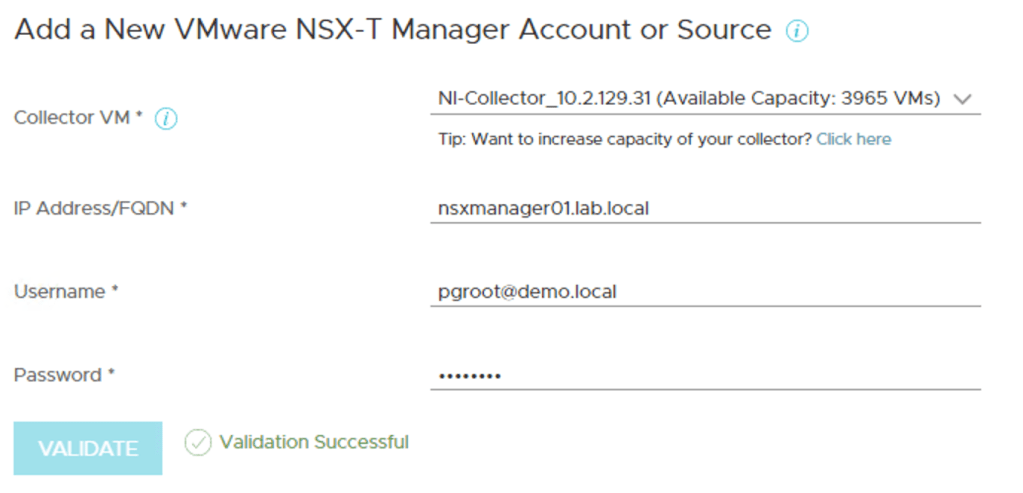This screenshot has width=1023, height=493.
Task: Click the required asterisk next to Password
Action: [x=112, y=374]
